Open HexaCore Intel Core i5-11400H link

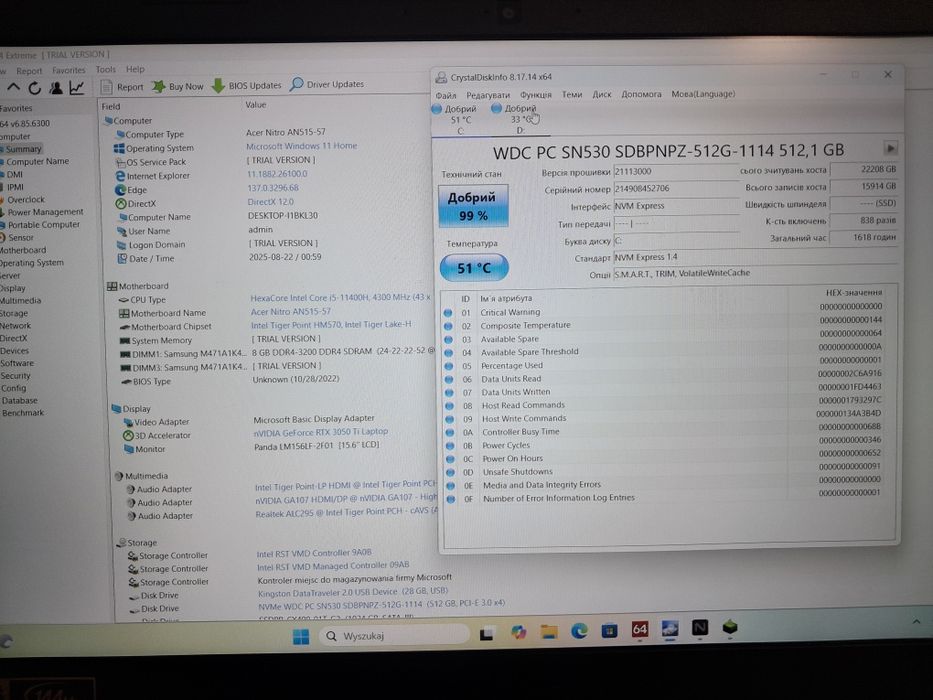tap(340, 298)
